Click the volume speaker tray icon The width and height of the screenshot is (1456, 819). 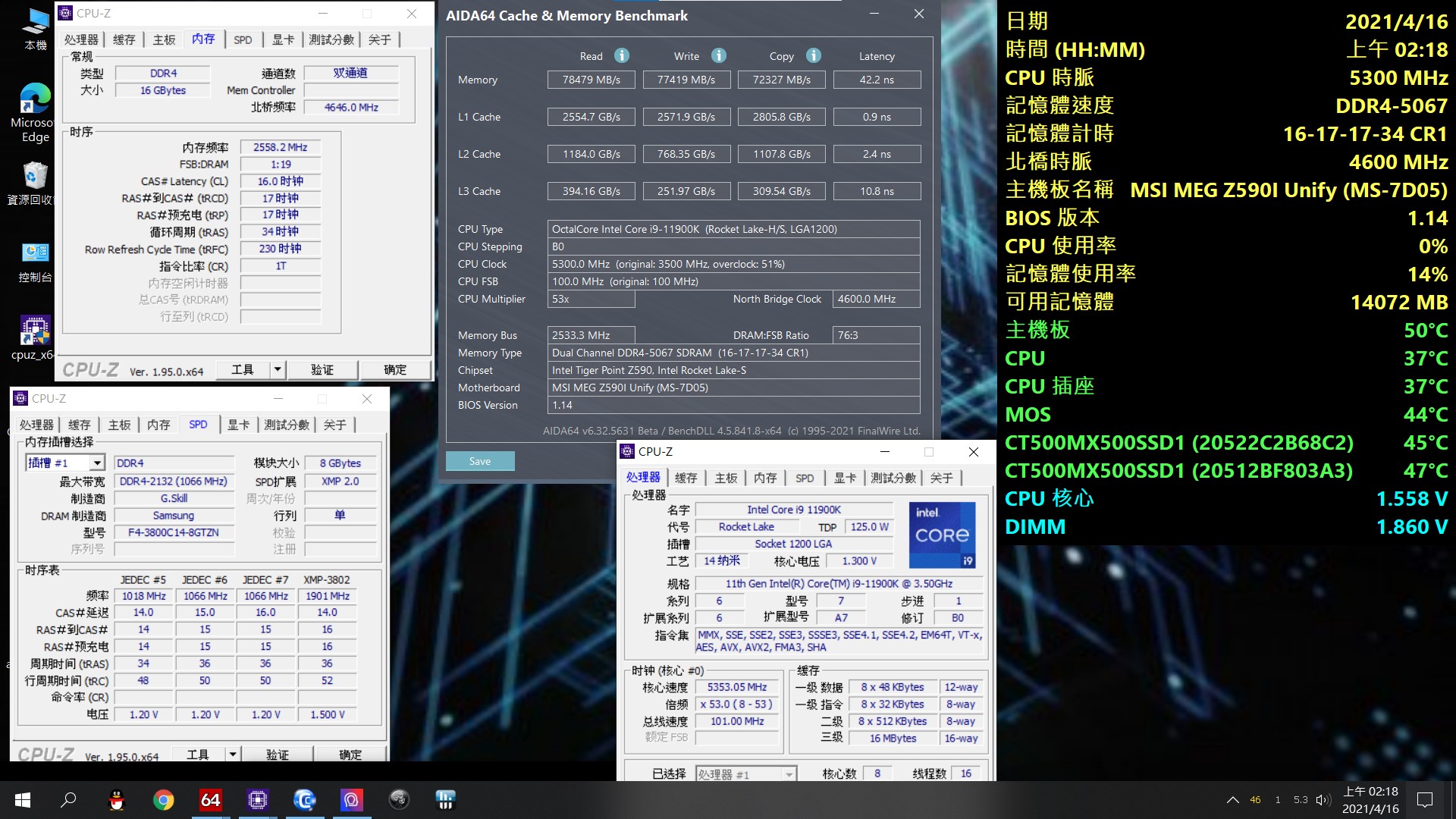(1323, 800)
